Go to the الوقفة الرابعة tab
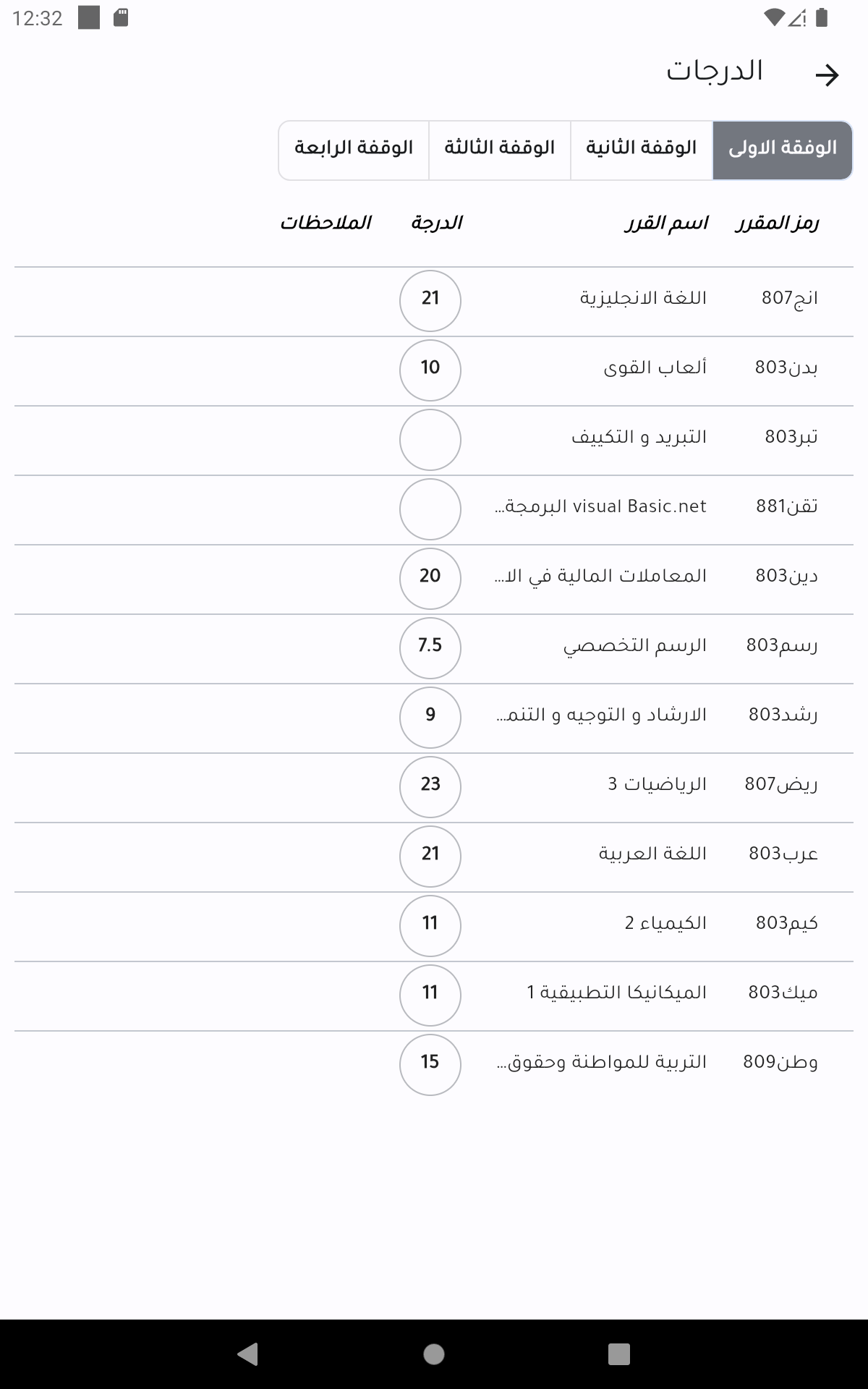The height and width of the screenshot is (1389, 868). tap(354, 150)
